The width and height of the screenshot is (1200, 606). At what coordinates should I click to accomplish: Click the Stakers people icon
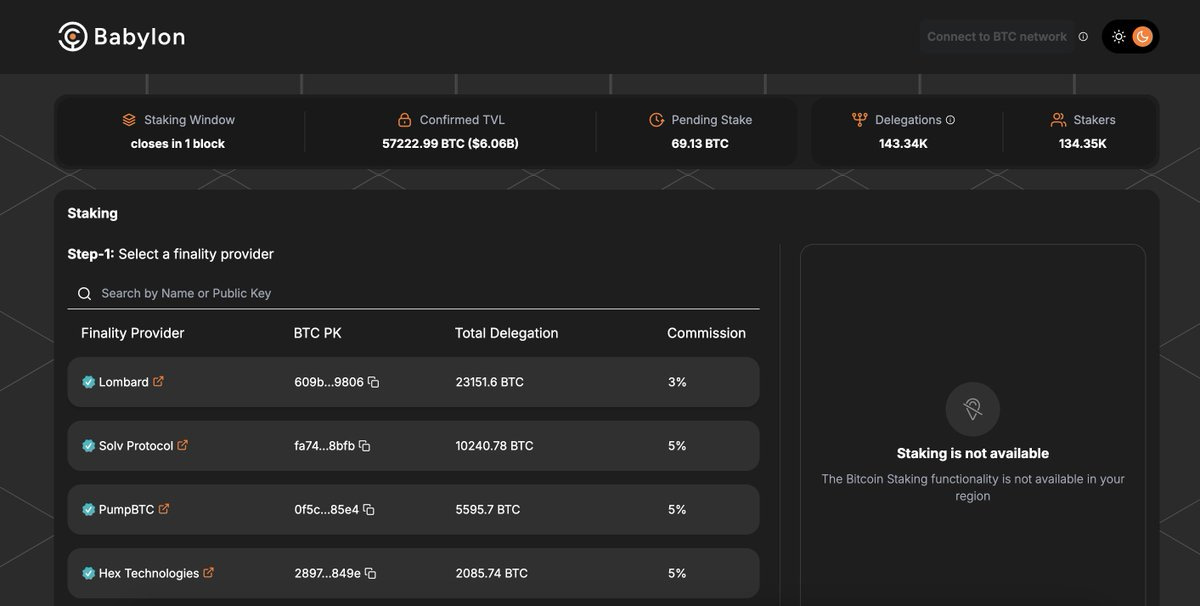[x=1058, y=120]
